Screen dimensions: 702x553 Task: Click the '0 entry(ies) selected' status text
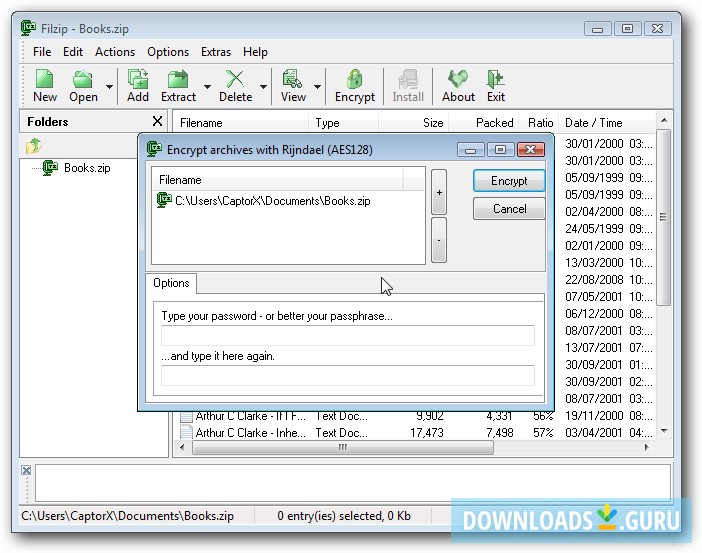click(344, 516)
